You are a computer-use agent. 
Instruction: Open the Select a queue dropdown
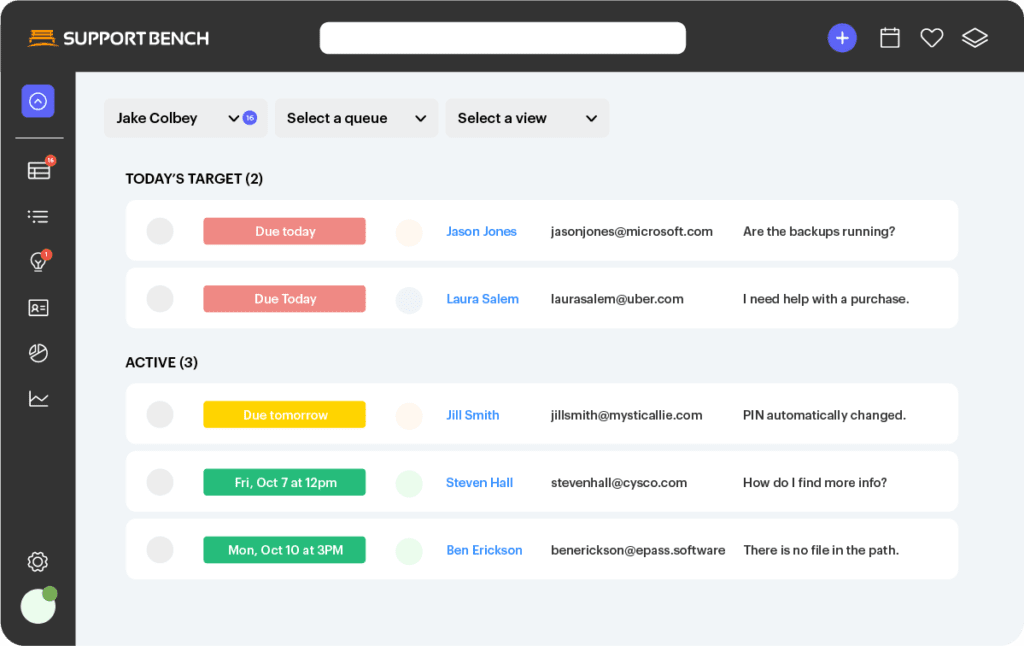[x=356, y=118]
